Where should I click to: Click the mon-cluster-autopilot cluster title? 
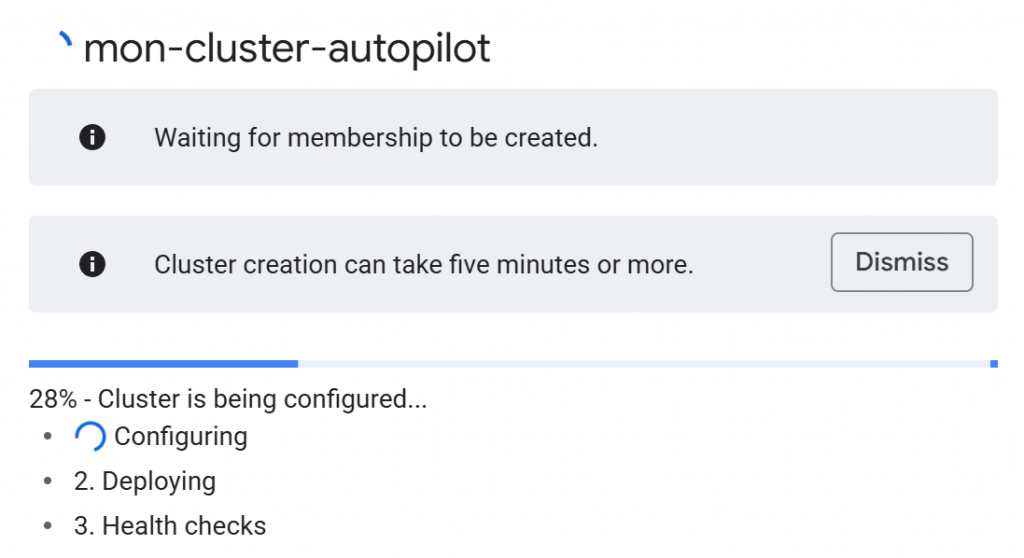pyautogui.click(x=287, y=48)
